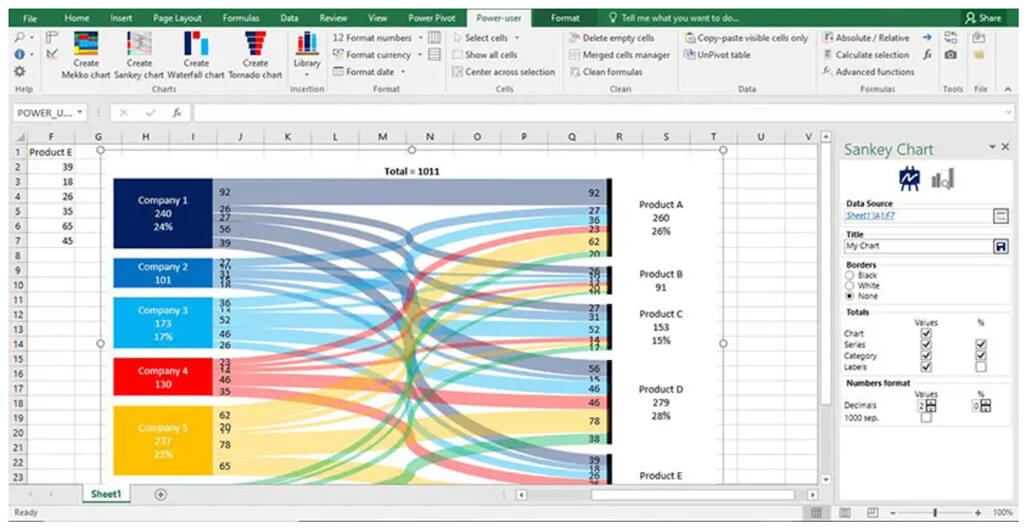Open the Library insertion icon
Image resolution: width=1024 pixels, height=528 pixels.
307,44
